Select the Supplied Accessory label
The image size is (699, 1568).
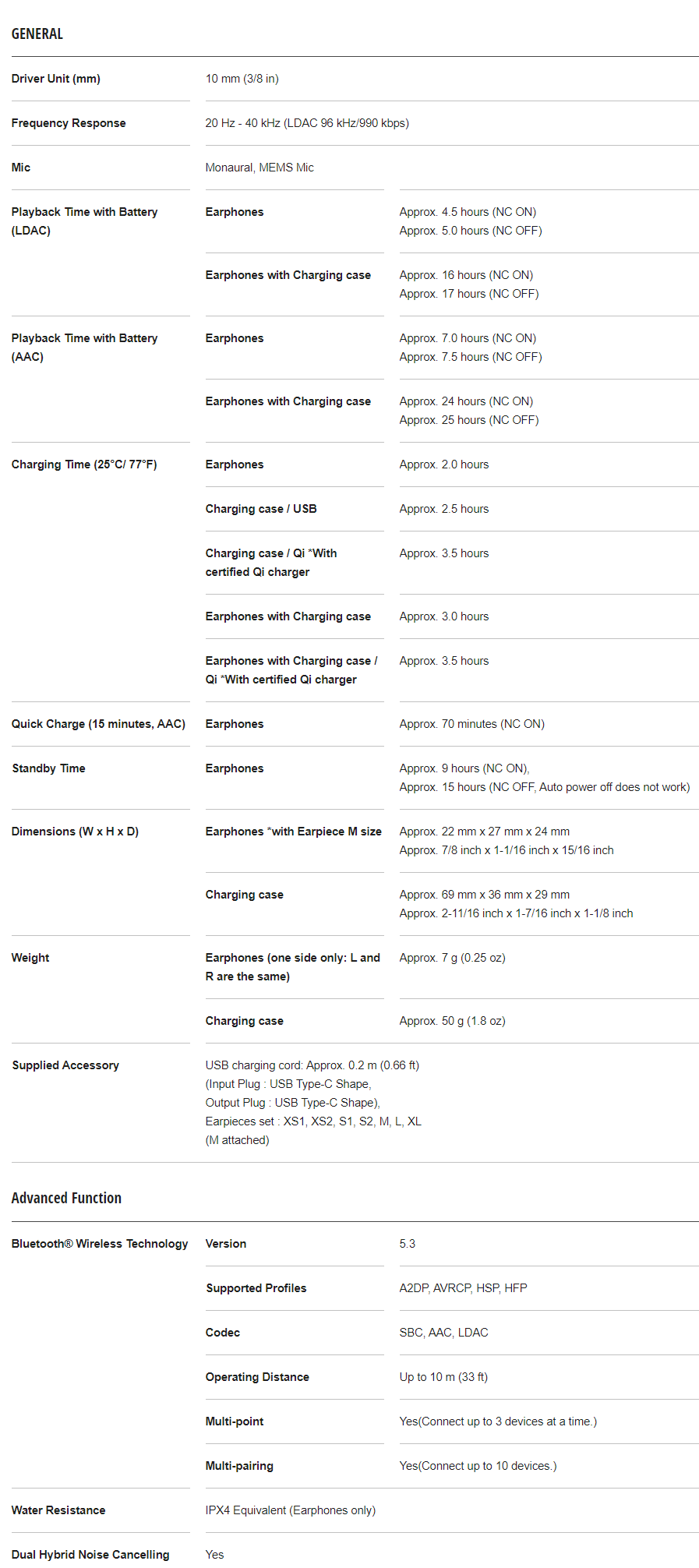[x=65, y=1065]
